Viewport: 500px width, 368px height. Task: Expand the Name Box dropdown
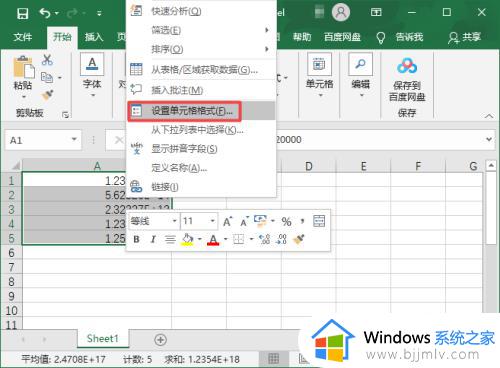[x=74, y=140]
